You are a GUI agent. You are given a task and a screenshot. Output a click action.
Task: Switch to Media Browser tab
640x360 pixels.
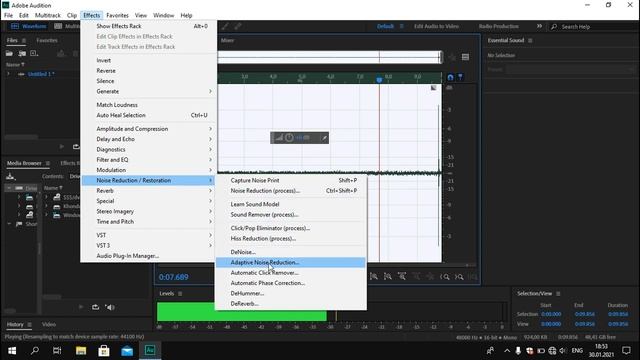coord(24,163)
